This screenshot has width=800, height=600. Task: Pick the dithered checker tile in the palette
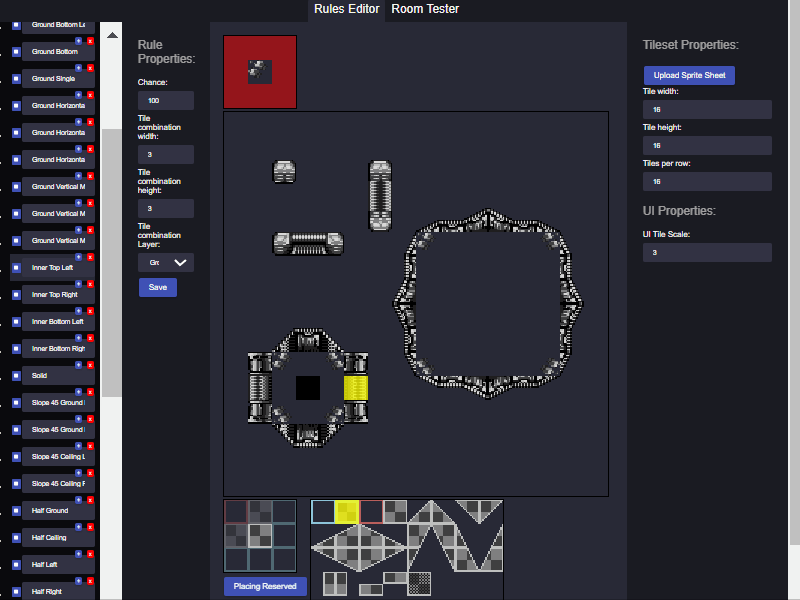coord(420,583)
